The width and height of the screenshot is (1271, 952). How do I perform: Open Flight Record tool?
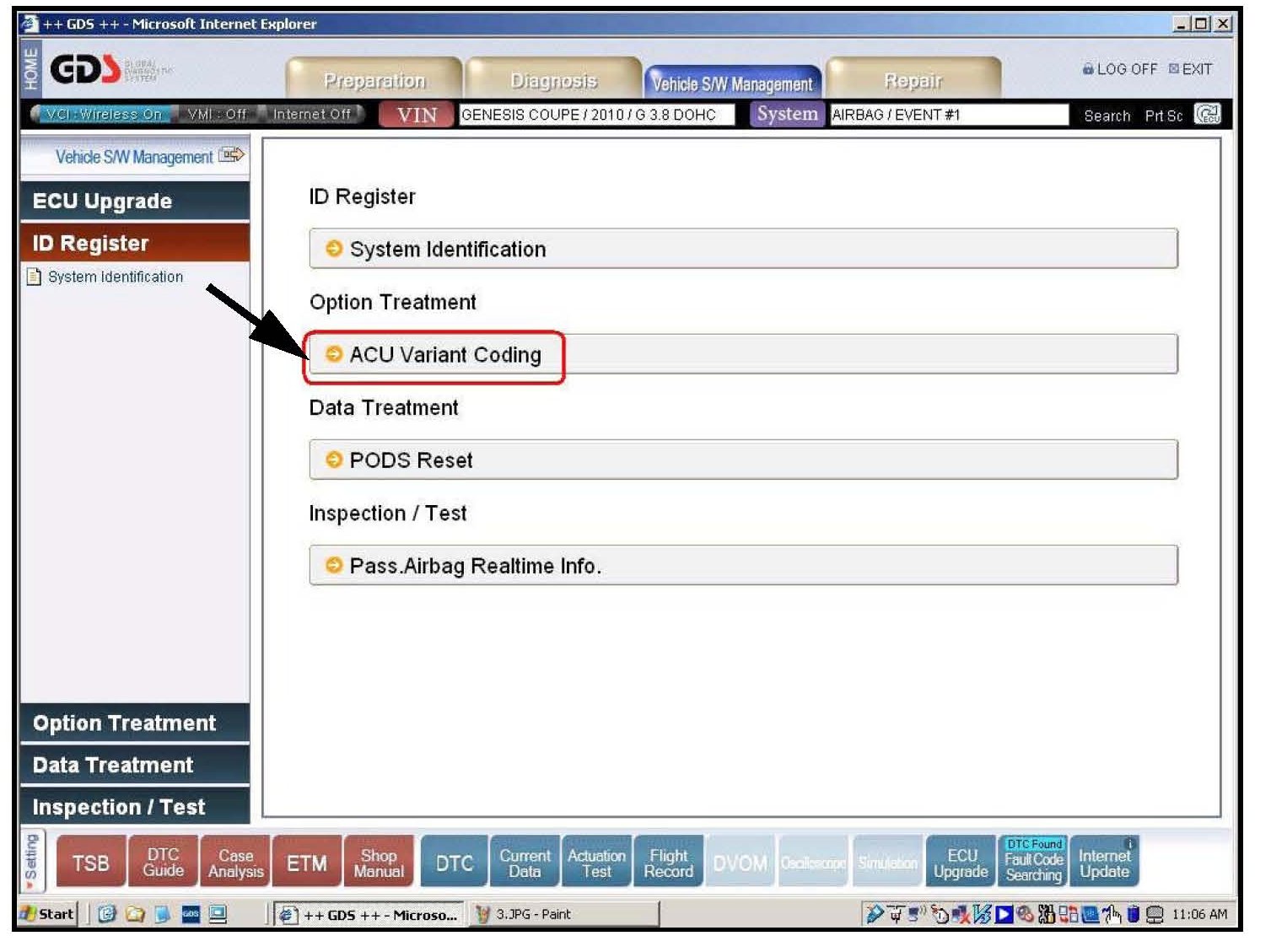(x=668, y=863)
